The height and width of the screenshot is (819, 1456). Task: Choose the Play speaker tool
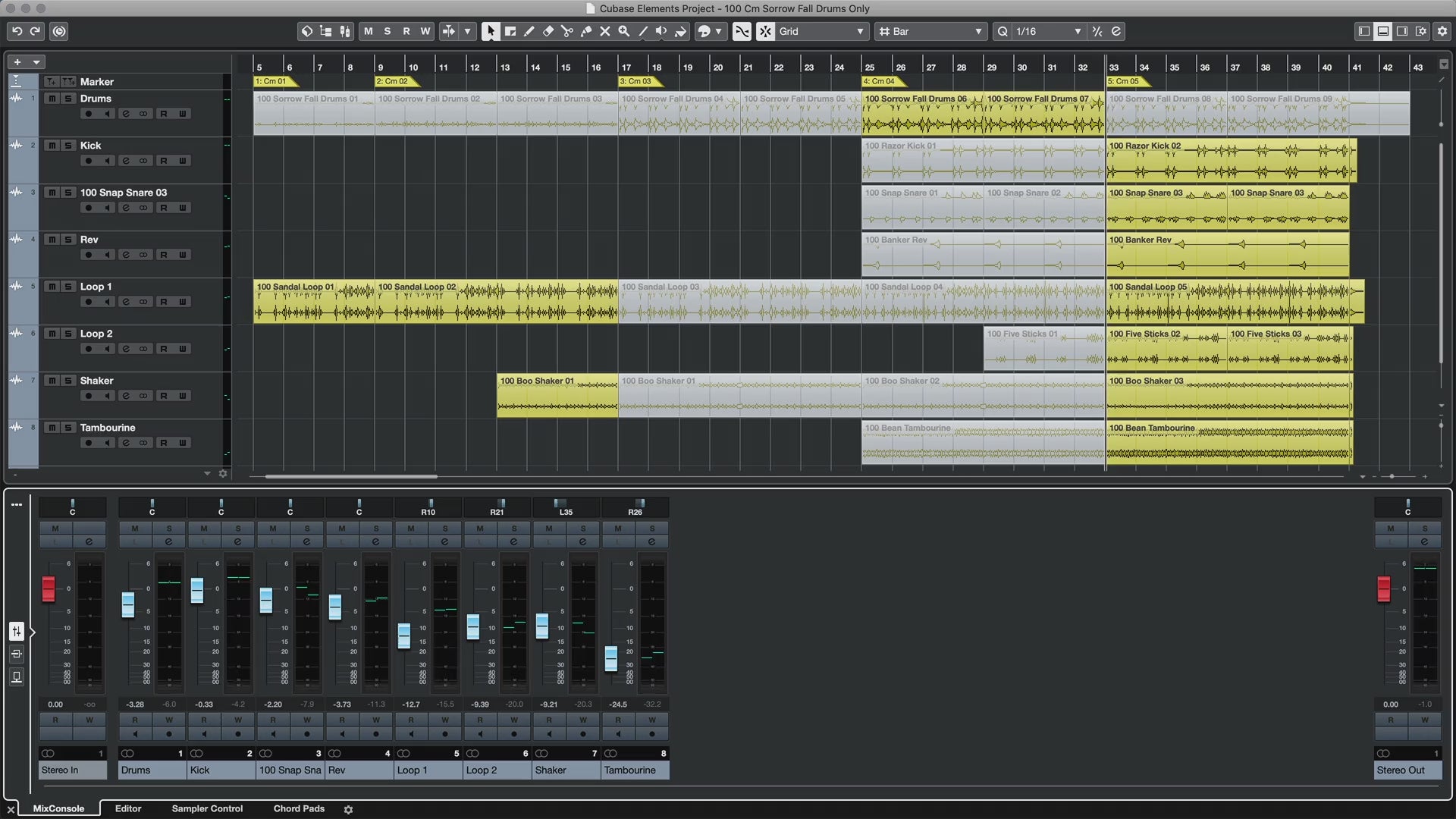pyautogui.click(x=661, y=31)
